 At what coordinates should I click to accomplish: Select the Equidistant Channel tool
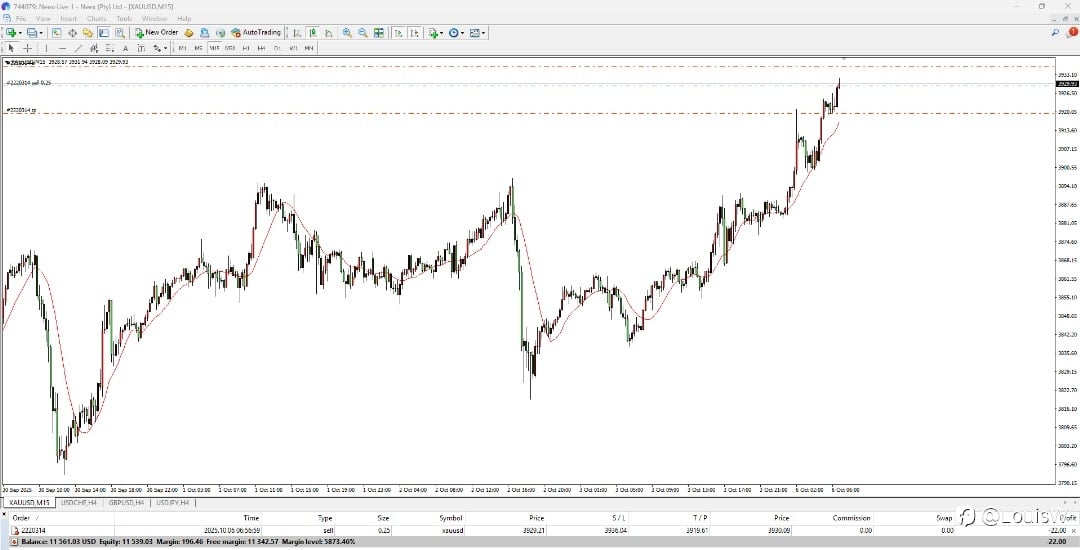pyautogui.click(x=94, y=48)
